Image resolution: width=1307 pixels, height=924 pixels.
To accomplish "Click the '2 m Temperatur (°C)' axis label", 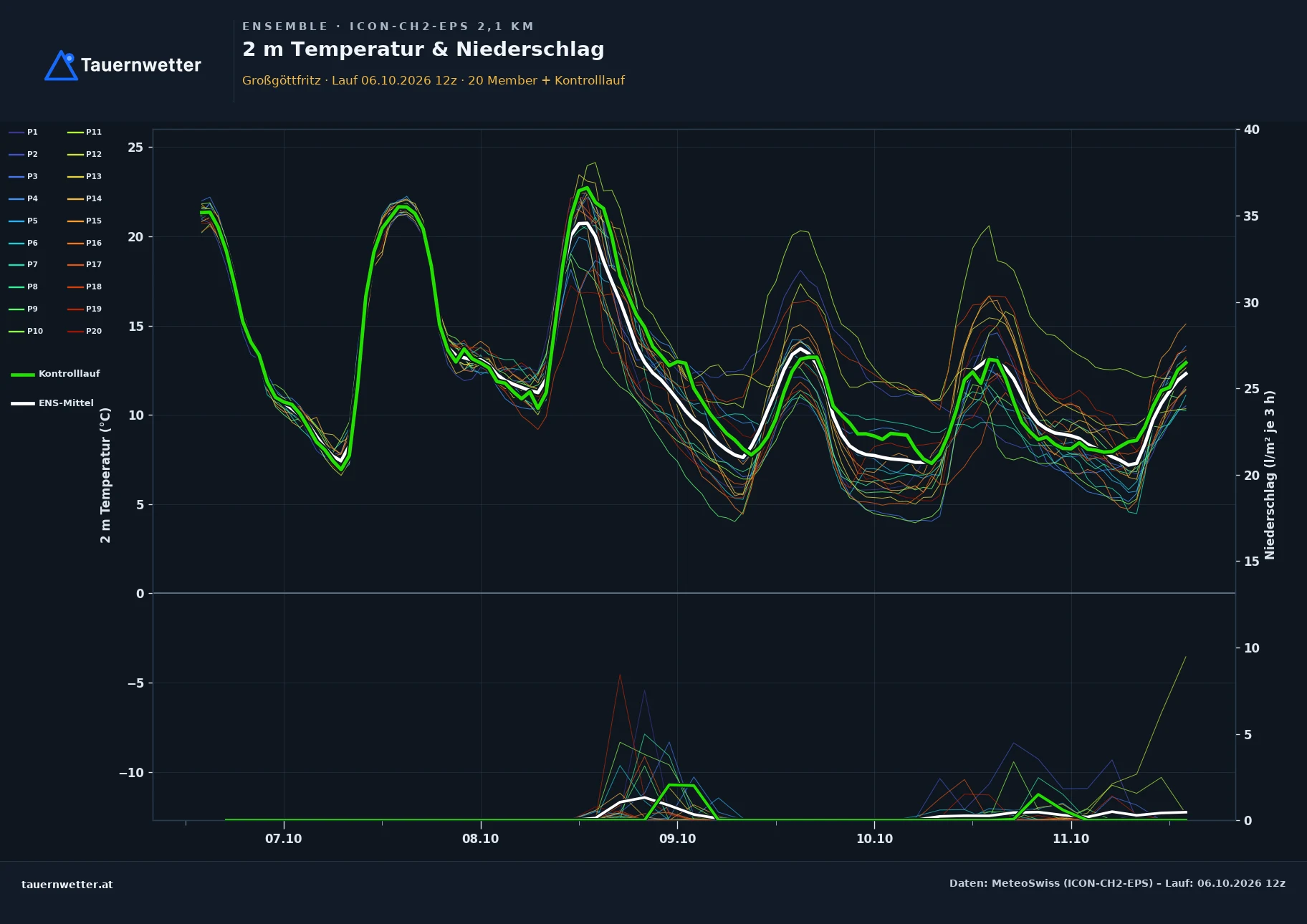I will click(106, 475).
